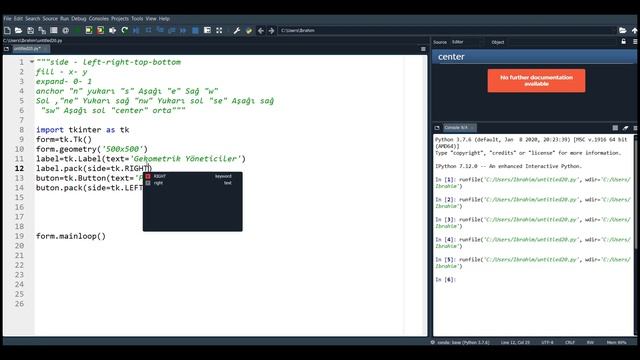Click the import tkinter as tk line

[82, 130]
